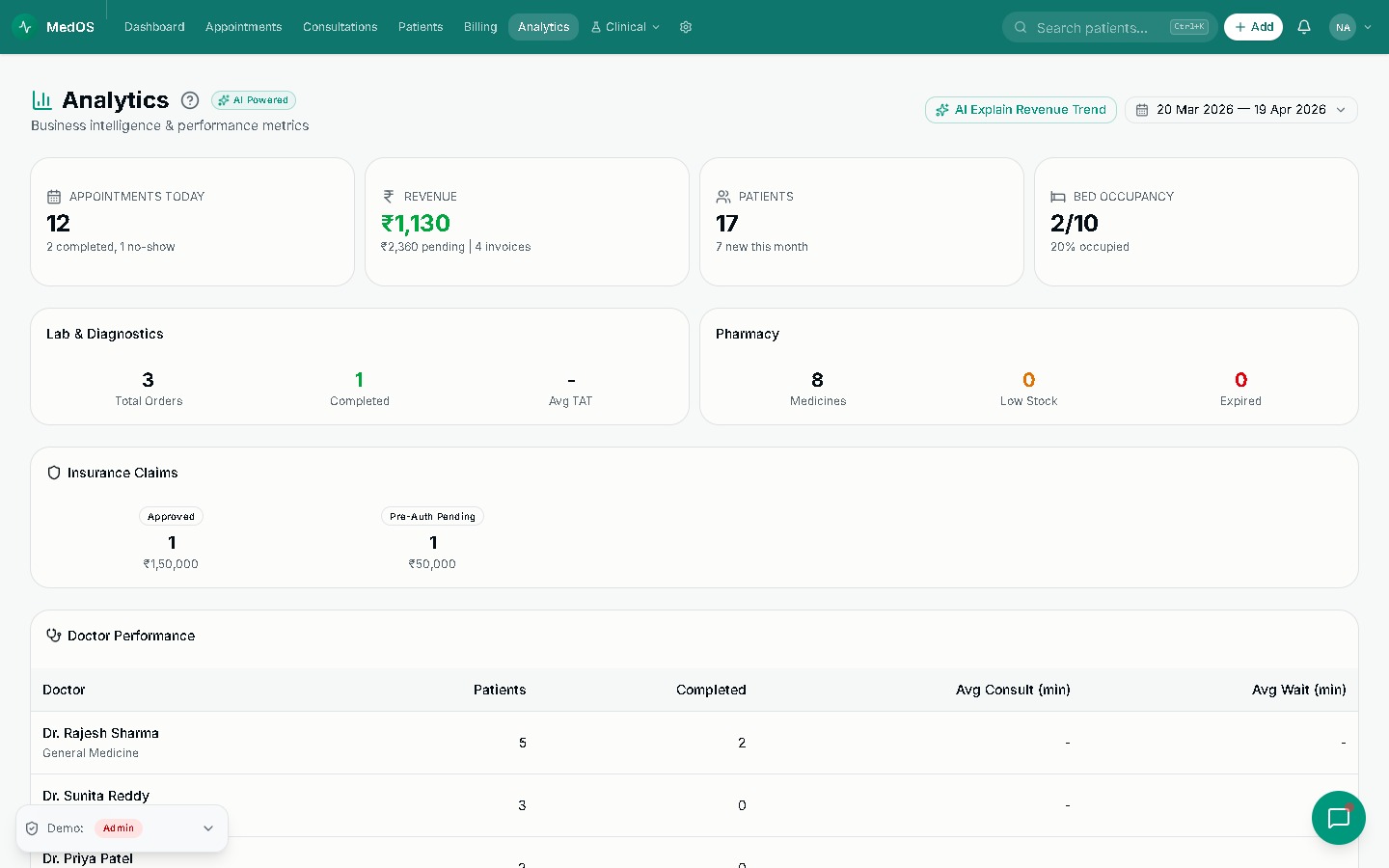Click Lab Completed count
1389x868 pixels.
pos(359,380)
